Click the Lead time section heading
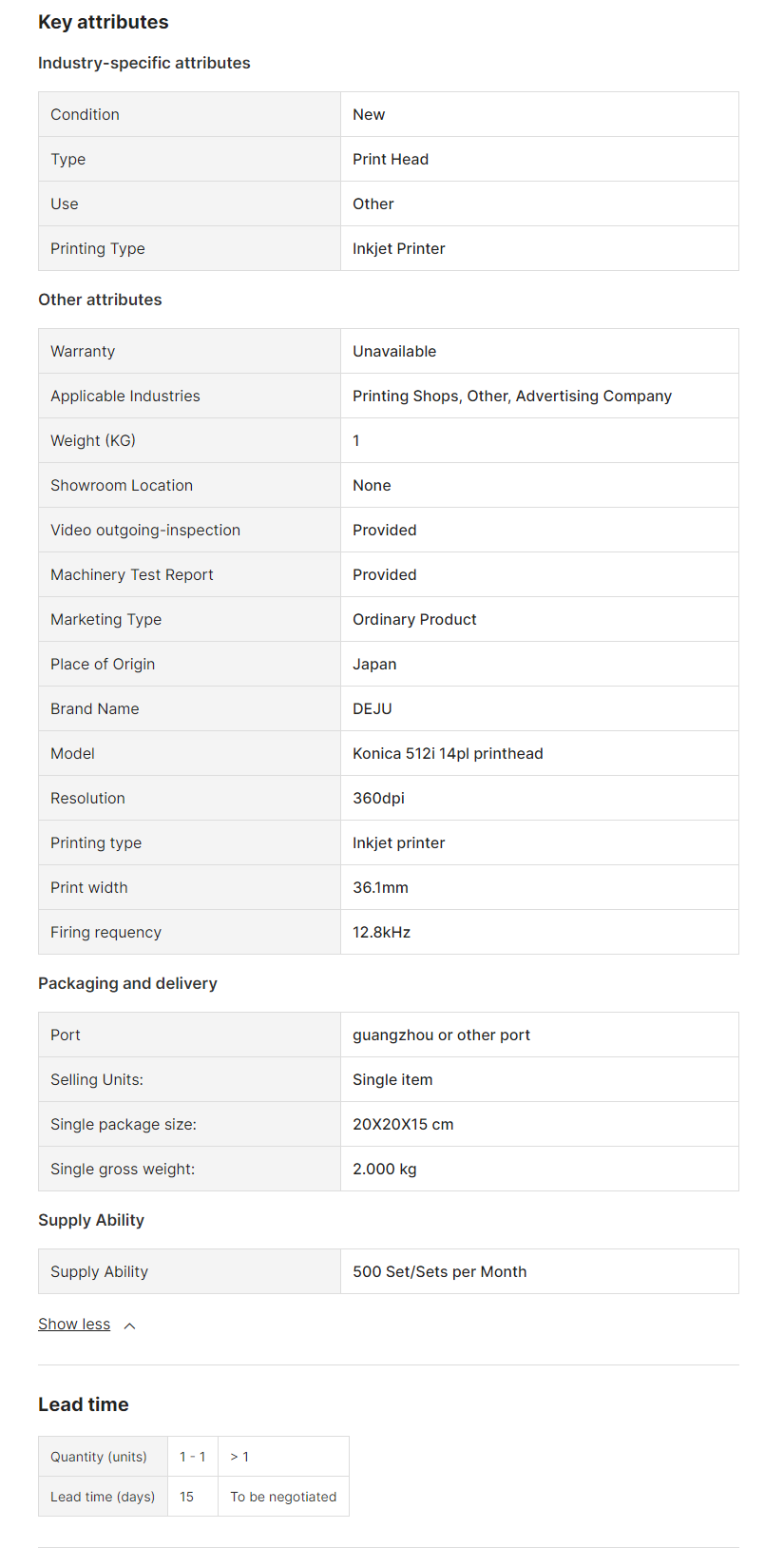The image size is (784, 1548). click(84, 1404)
